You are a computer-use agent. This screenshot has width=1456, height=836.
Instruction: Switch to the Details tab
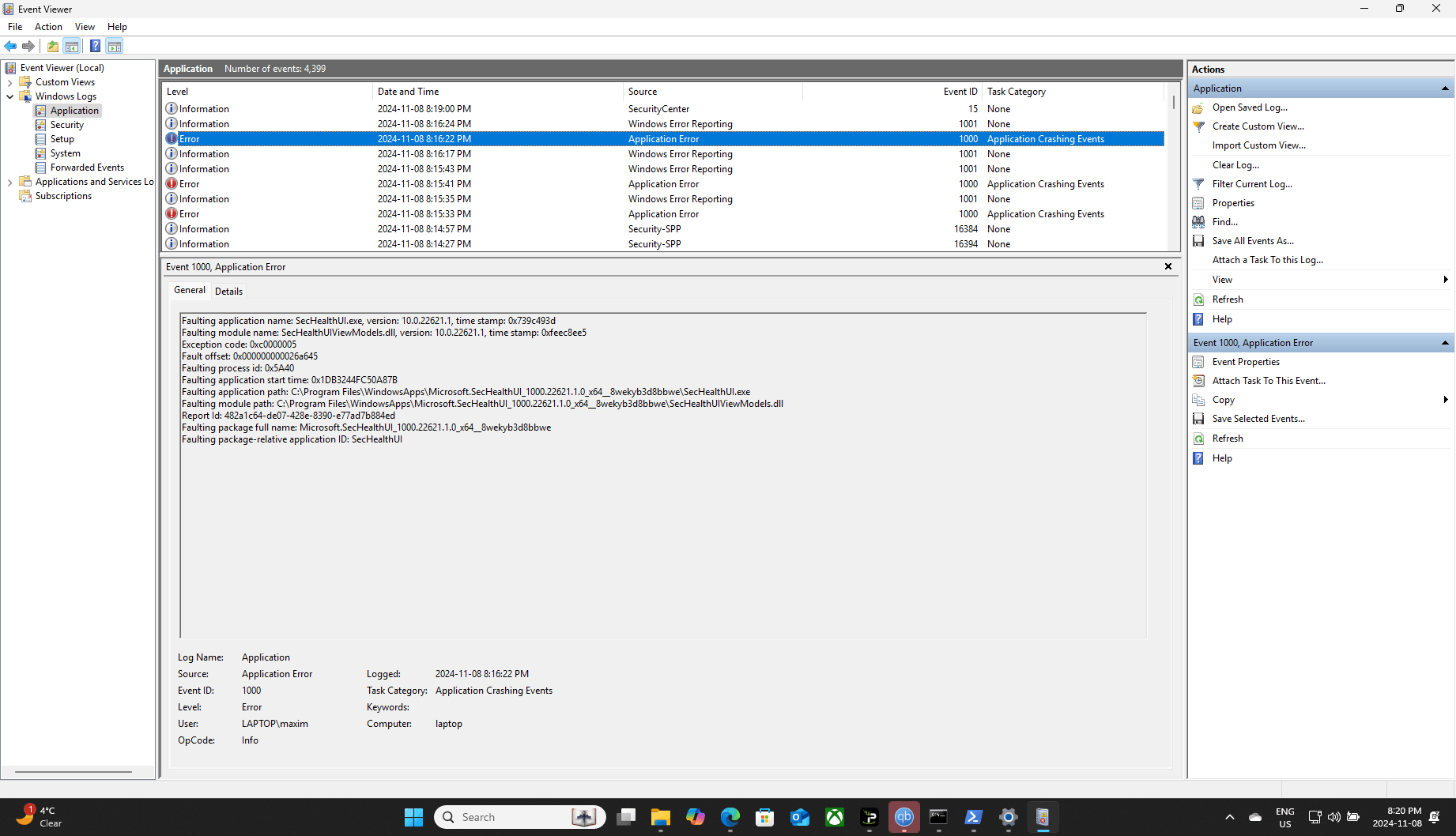coord(228,292)
